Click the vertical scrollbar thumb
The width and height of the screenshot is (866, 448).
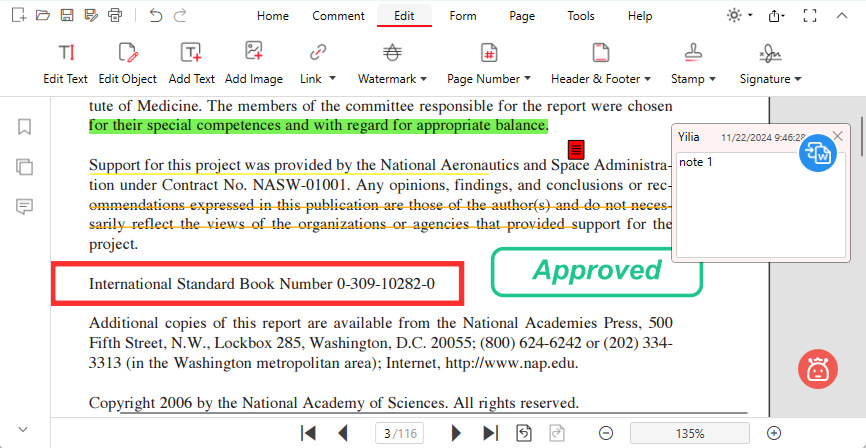click(x=861, y=136)
